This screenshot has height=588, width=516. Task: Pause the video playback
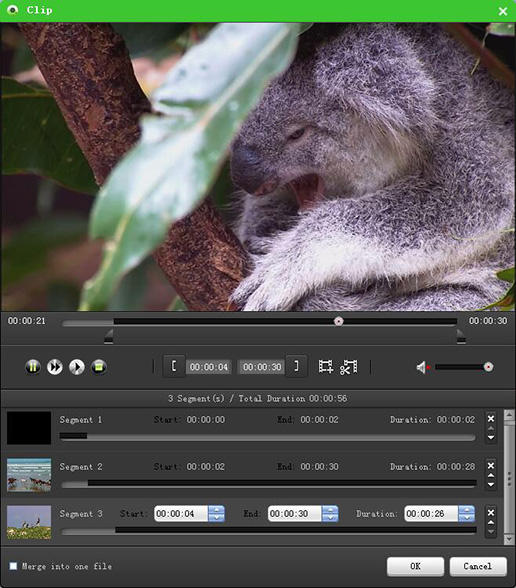pyautogui.click(x=33, y=367)
